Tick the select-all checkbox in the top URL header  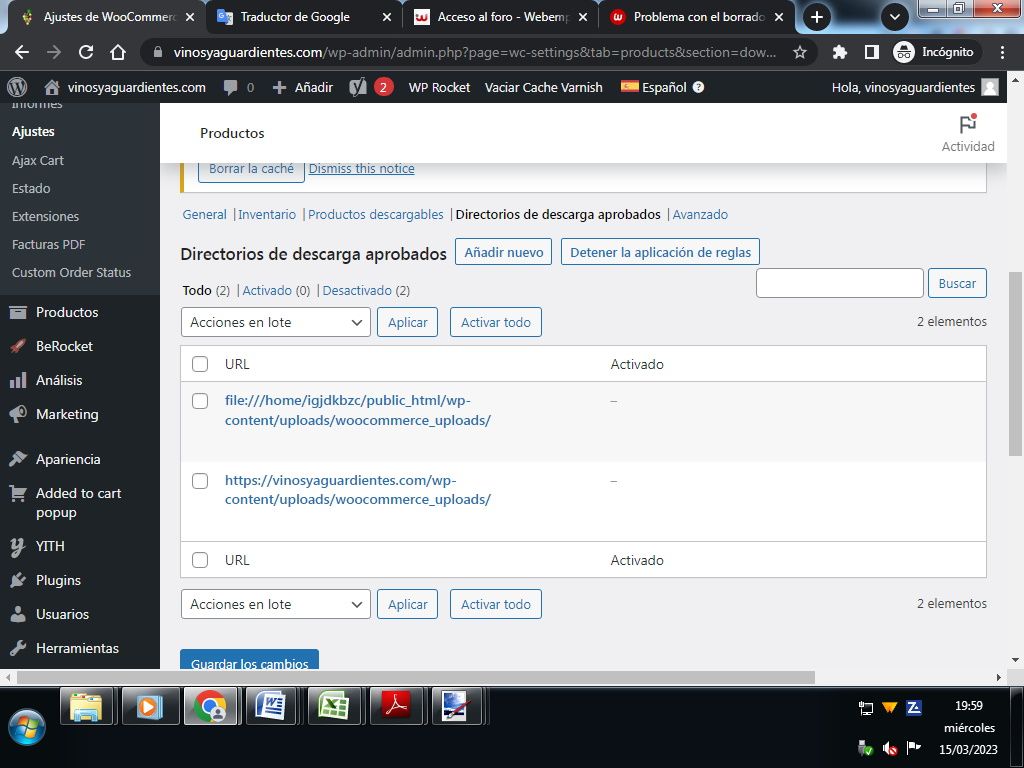click(200, 364)
